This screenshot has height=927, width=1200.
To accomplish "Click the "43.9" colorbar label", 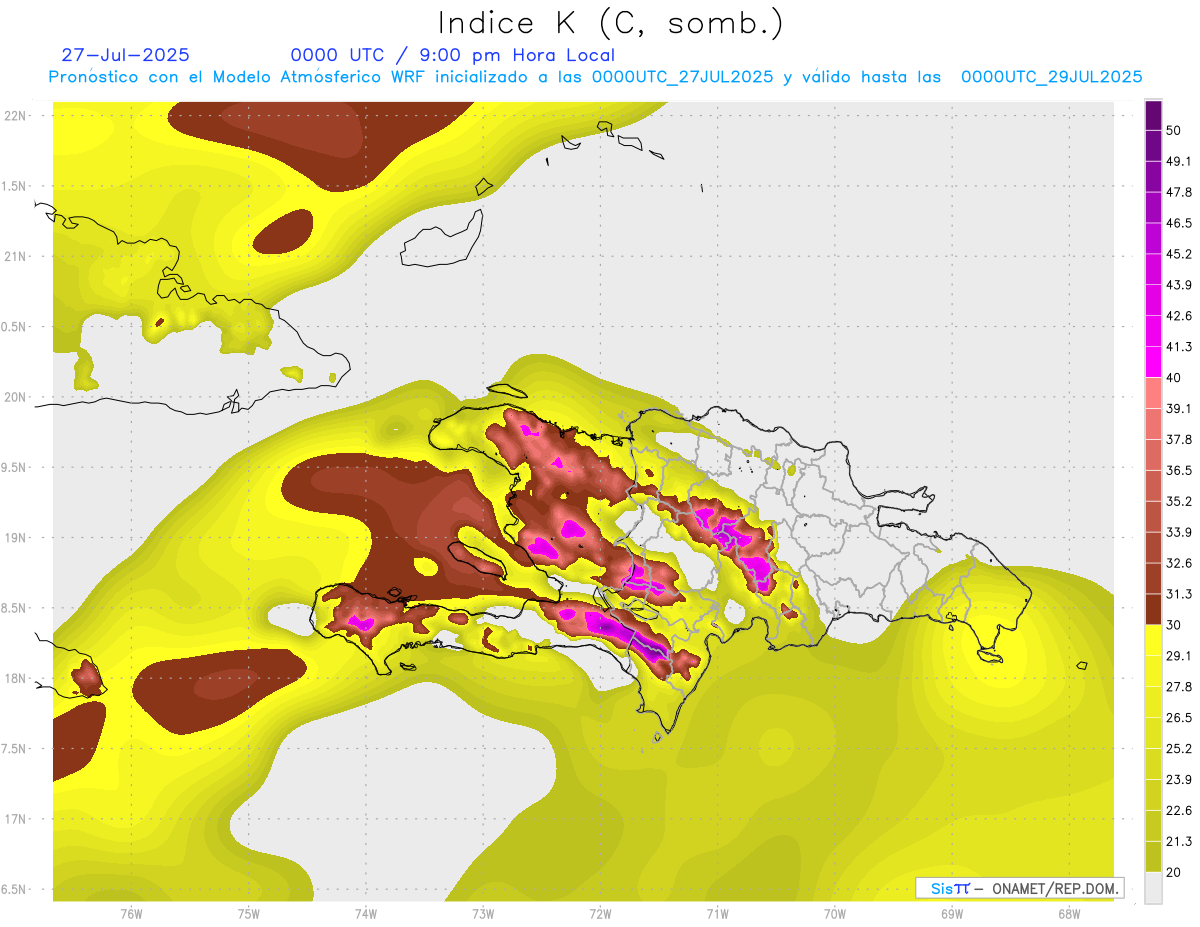I will coord(1180,285).
